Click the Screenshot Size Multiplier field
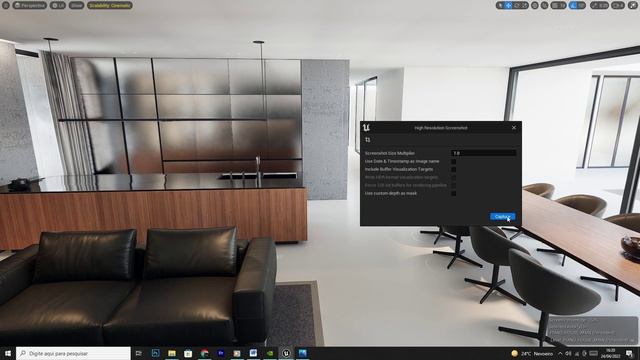Viewport: 640px width, 360px height. pyautogui.click(x=484, y=153)
